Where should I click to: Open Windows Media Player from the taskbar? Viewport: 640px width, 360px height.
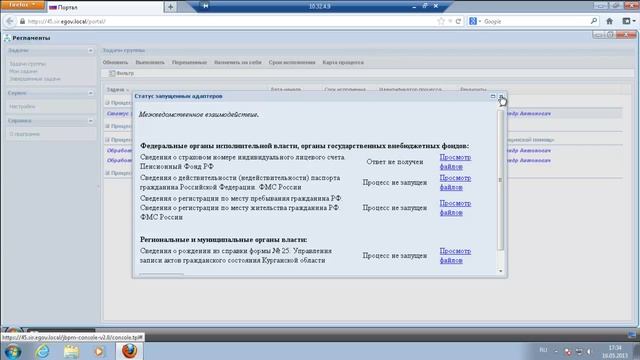coord(99,351)
